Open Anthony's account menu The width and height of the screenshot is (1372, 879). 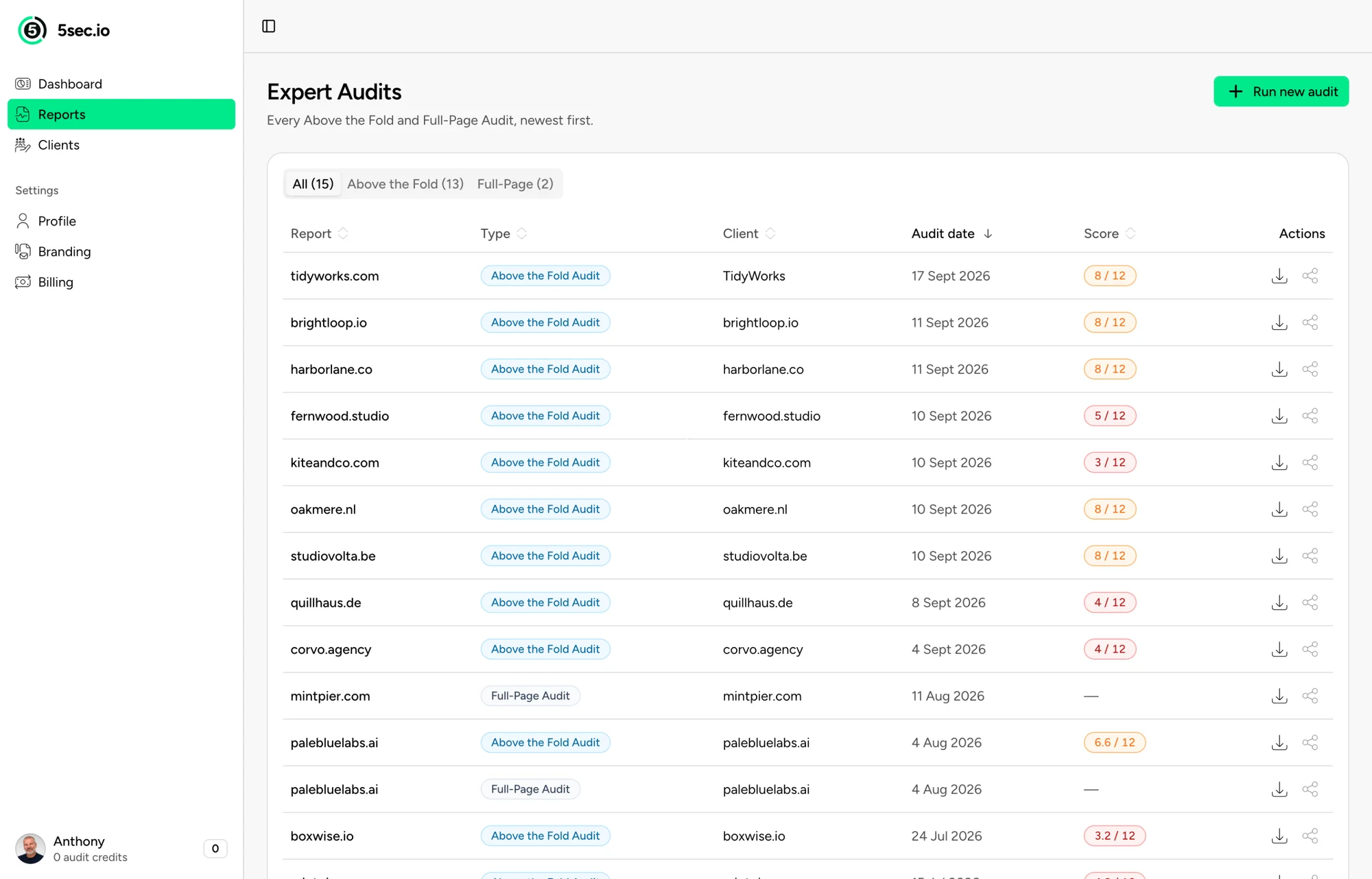coord(121,848)
